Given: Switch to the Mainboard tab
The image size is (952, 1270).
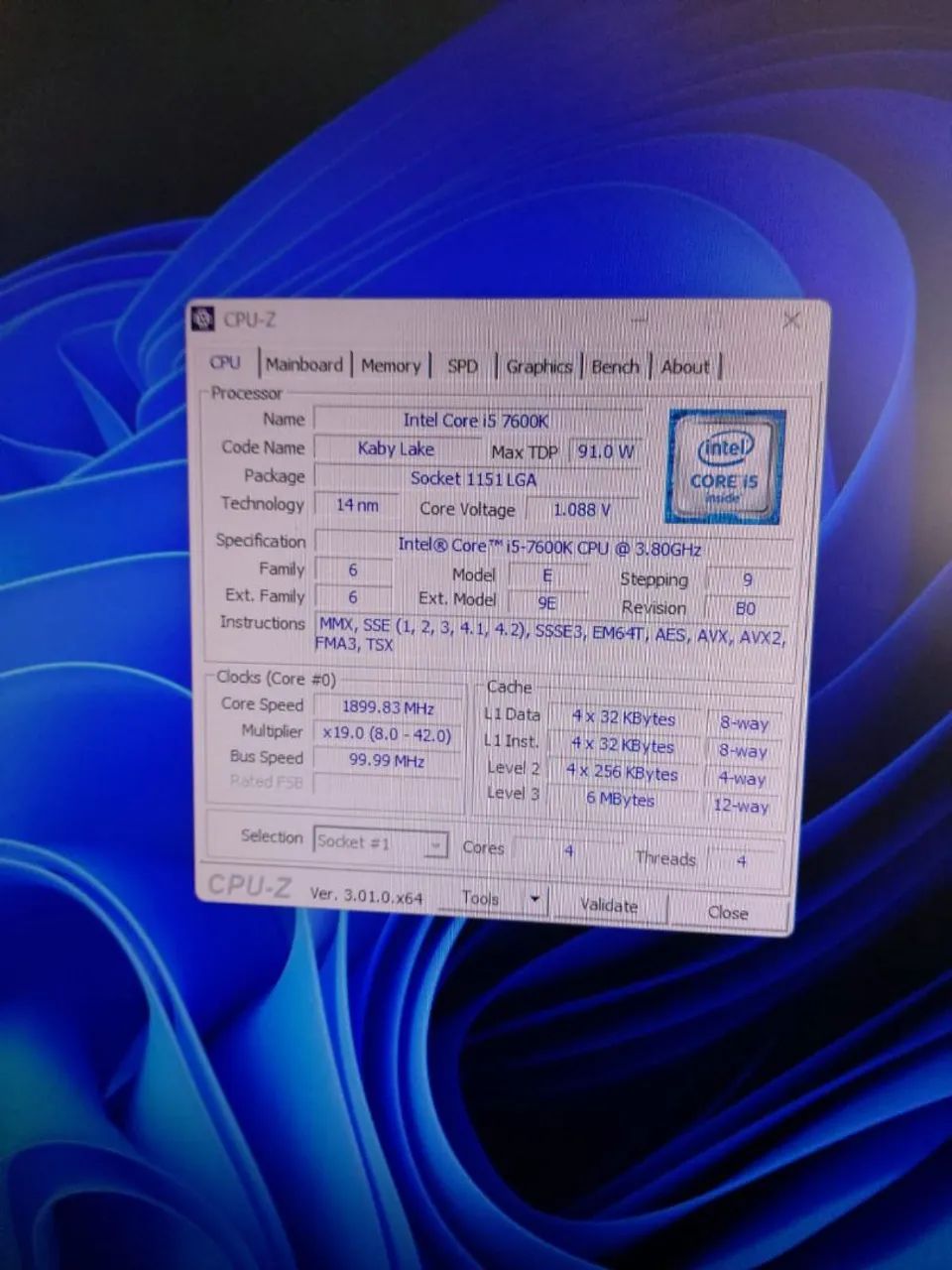Looking at the screenshot, I should pos(304,364).
